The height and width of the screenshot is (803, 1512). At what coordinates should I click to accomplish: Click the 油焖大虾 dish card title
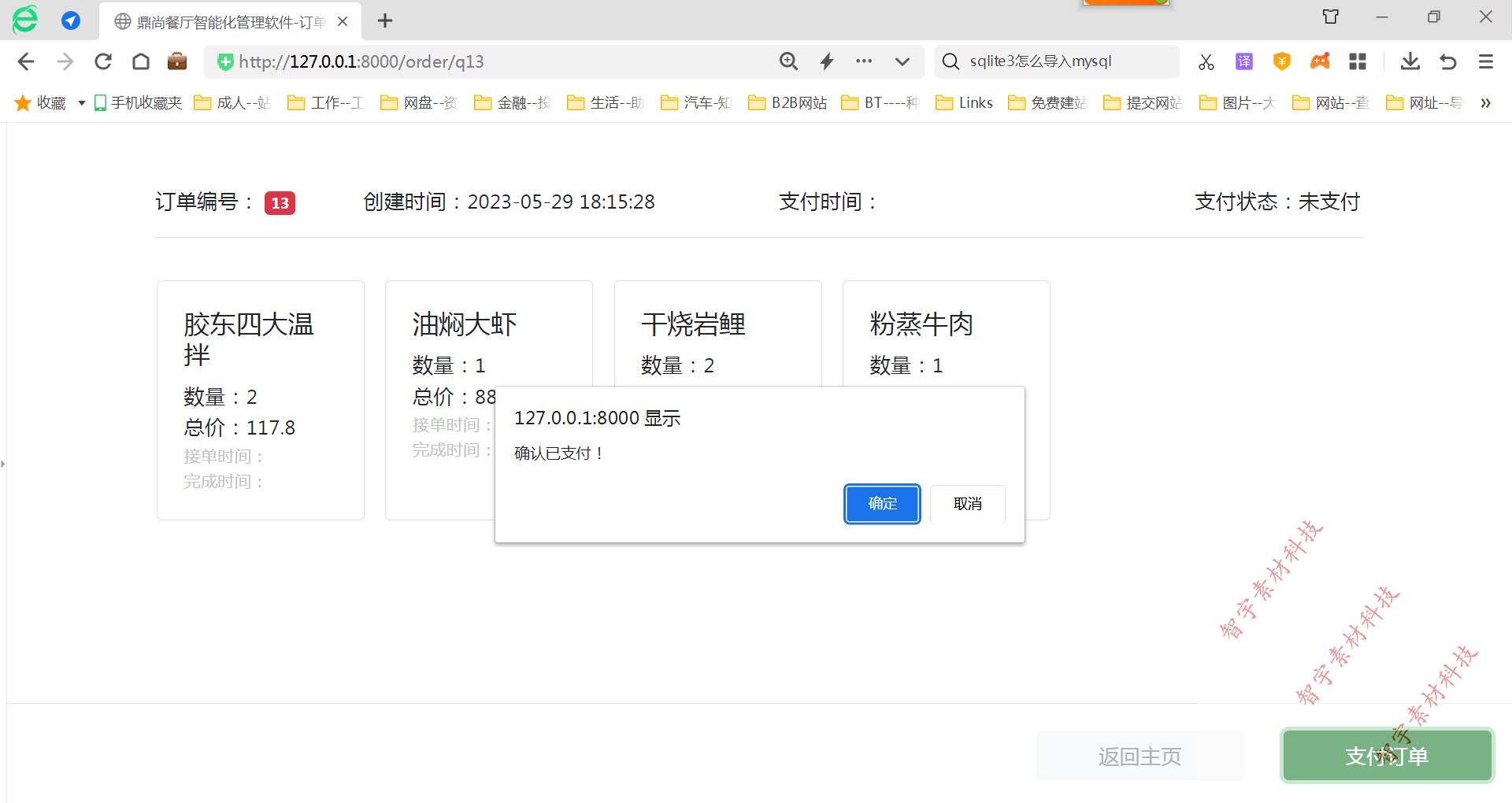[465, 324]
